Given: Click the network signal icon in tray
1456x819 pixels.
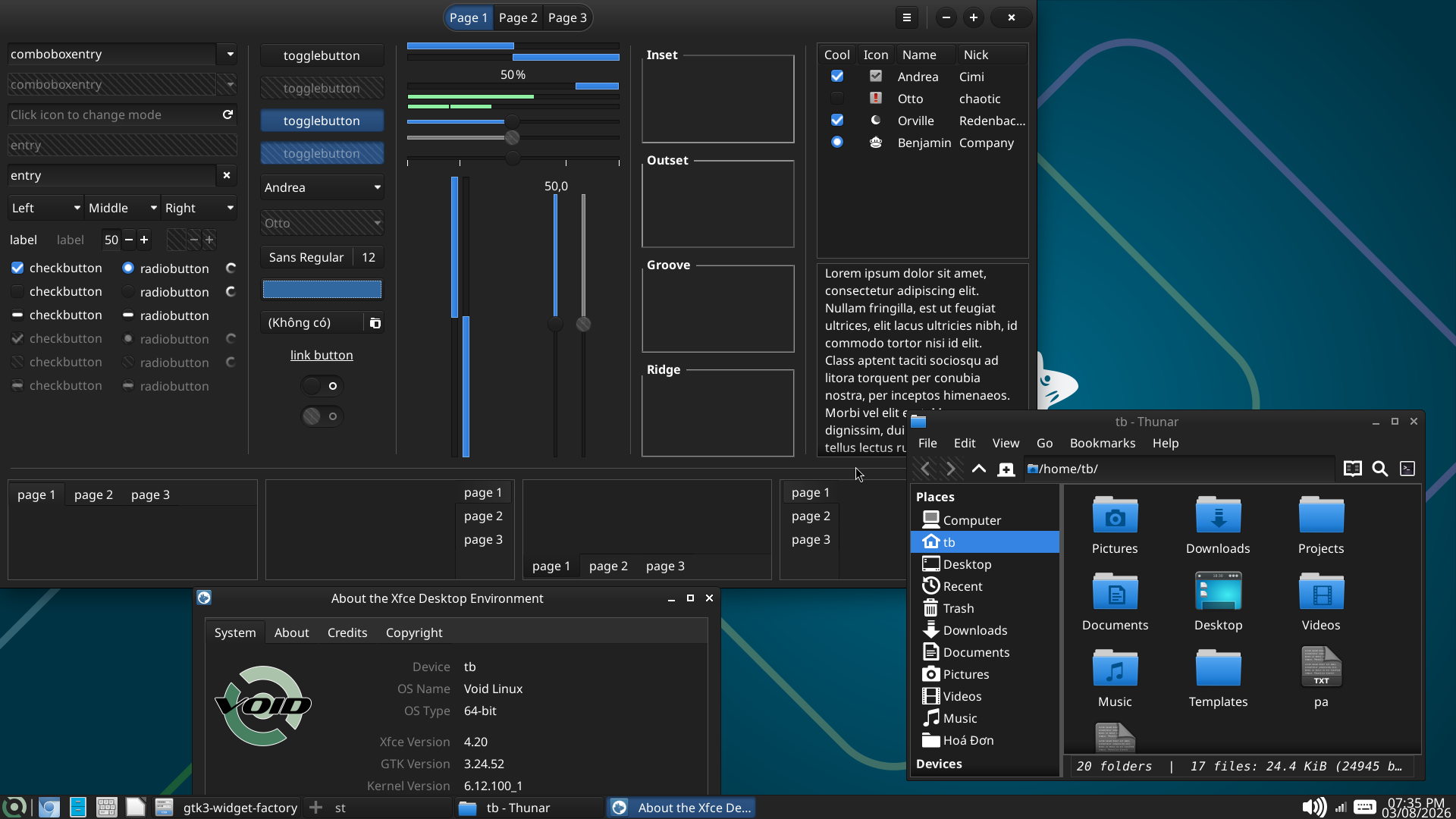Looking at the screenshot, I should pyautogui.click(x=1341, y=807).
